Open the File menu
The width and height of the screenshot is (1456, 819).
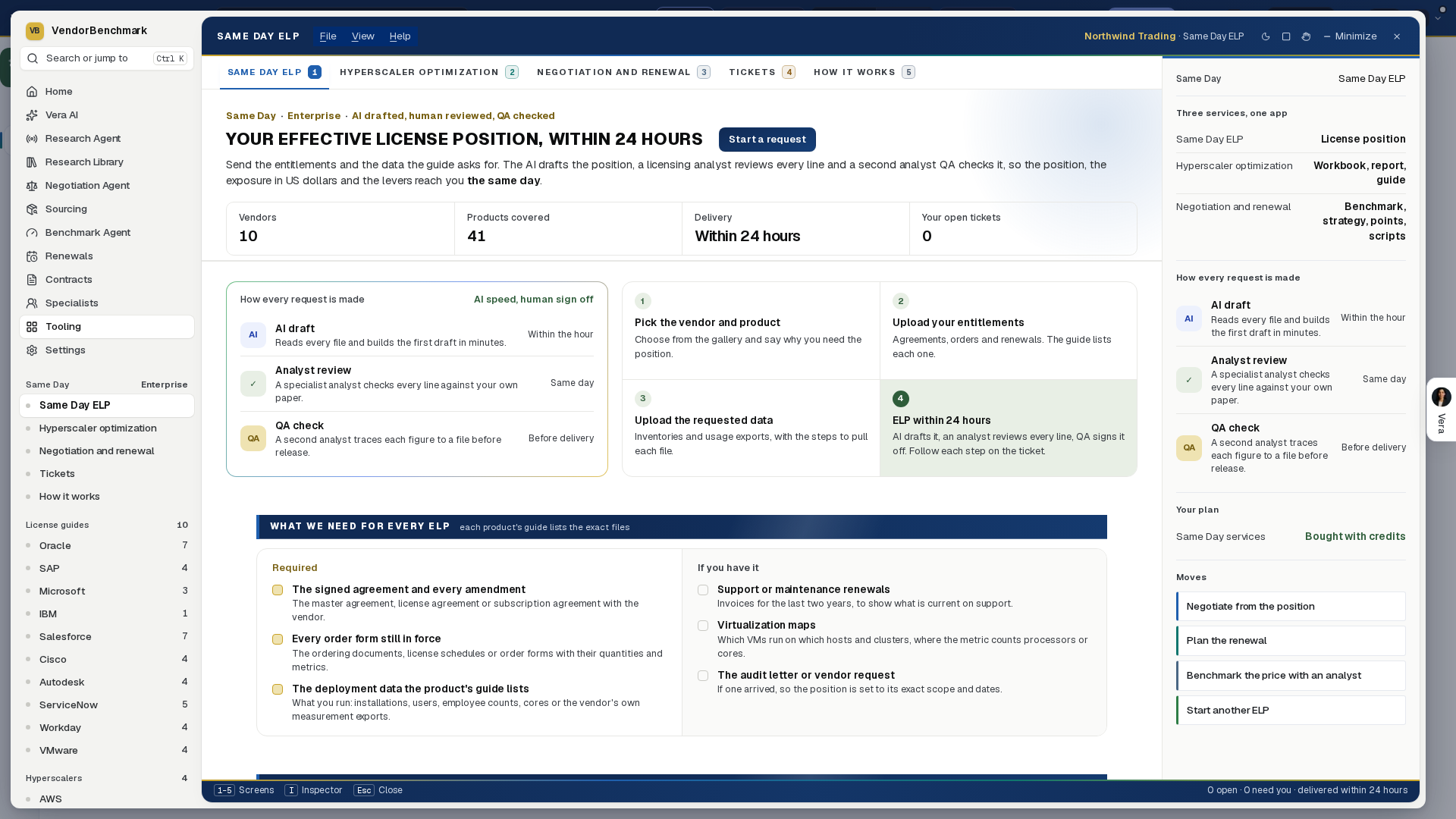[x=328, y=36]
